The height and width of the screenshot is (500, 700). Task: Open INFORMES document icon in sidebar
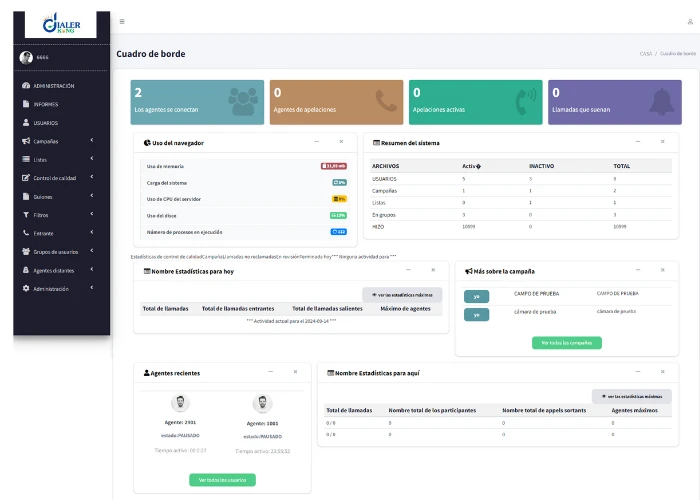(x=26, y=104)
